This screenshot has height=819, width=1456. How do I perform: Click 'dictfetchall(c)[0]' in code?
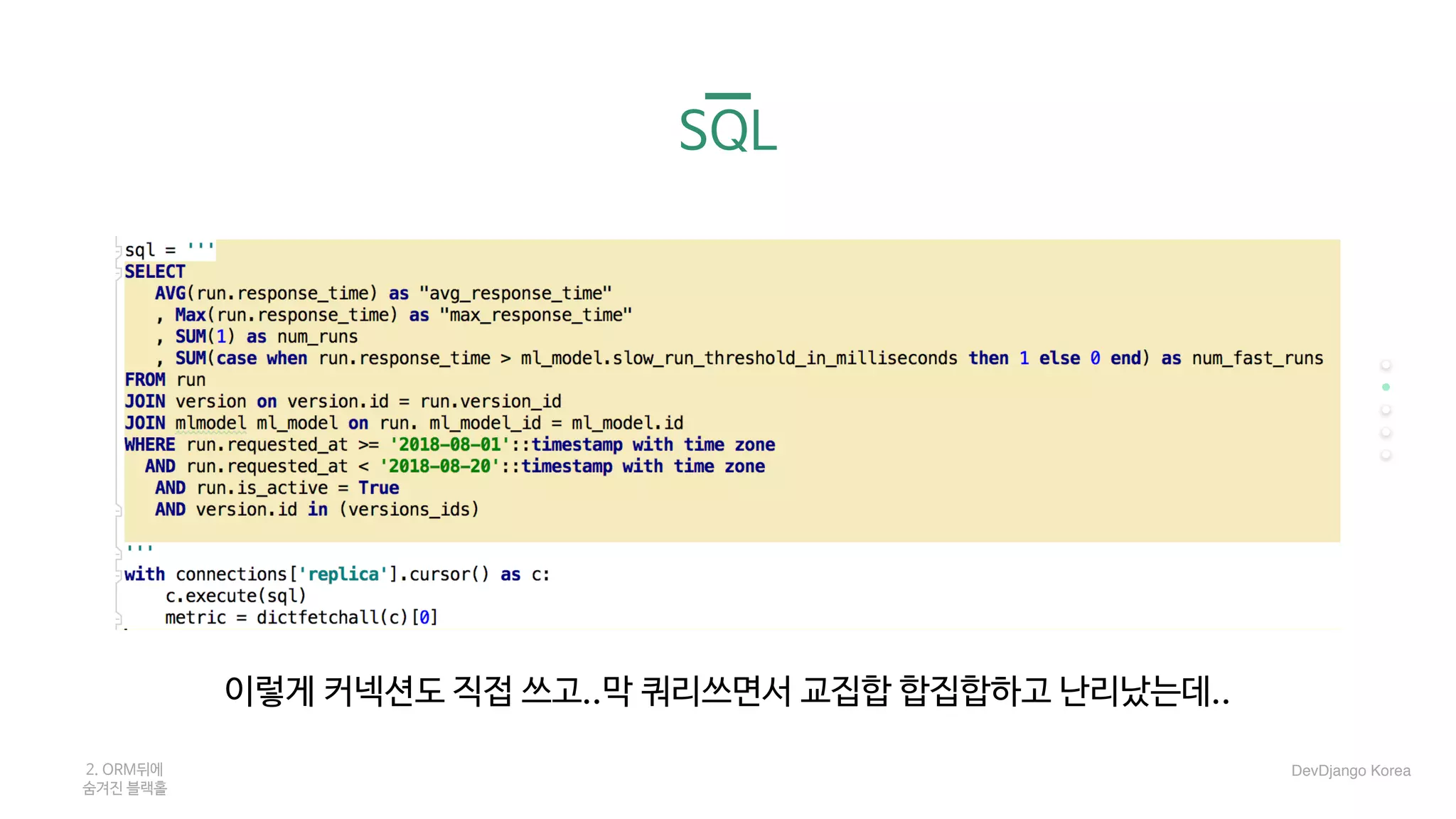[348, 618]
